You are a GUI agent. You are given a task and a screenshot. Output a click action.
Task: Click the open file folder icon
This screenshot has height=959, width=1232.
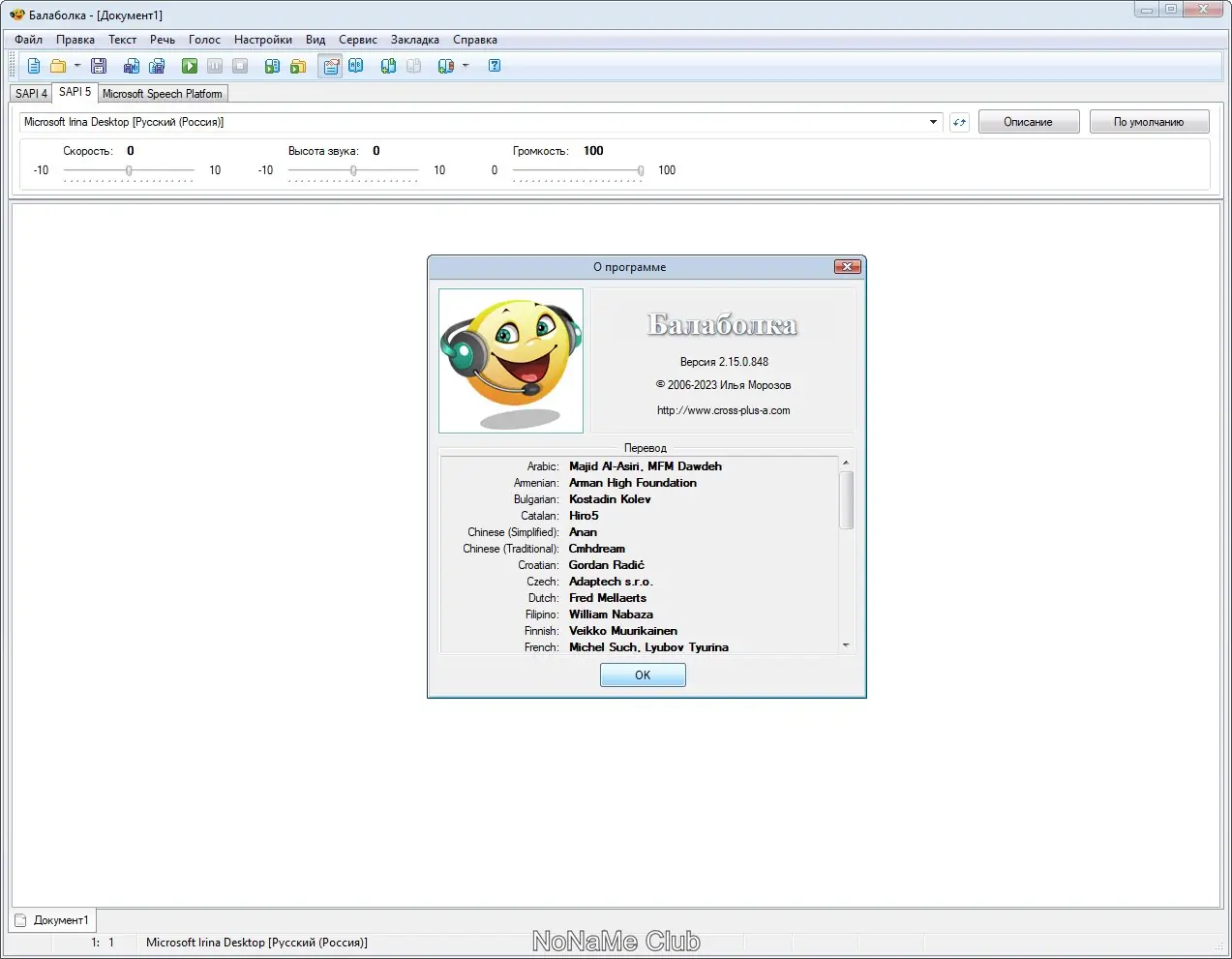(58, 66)
